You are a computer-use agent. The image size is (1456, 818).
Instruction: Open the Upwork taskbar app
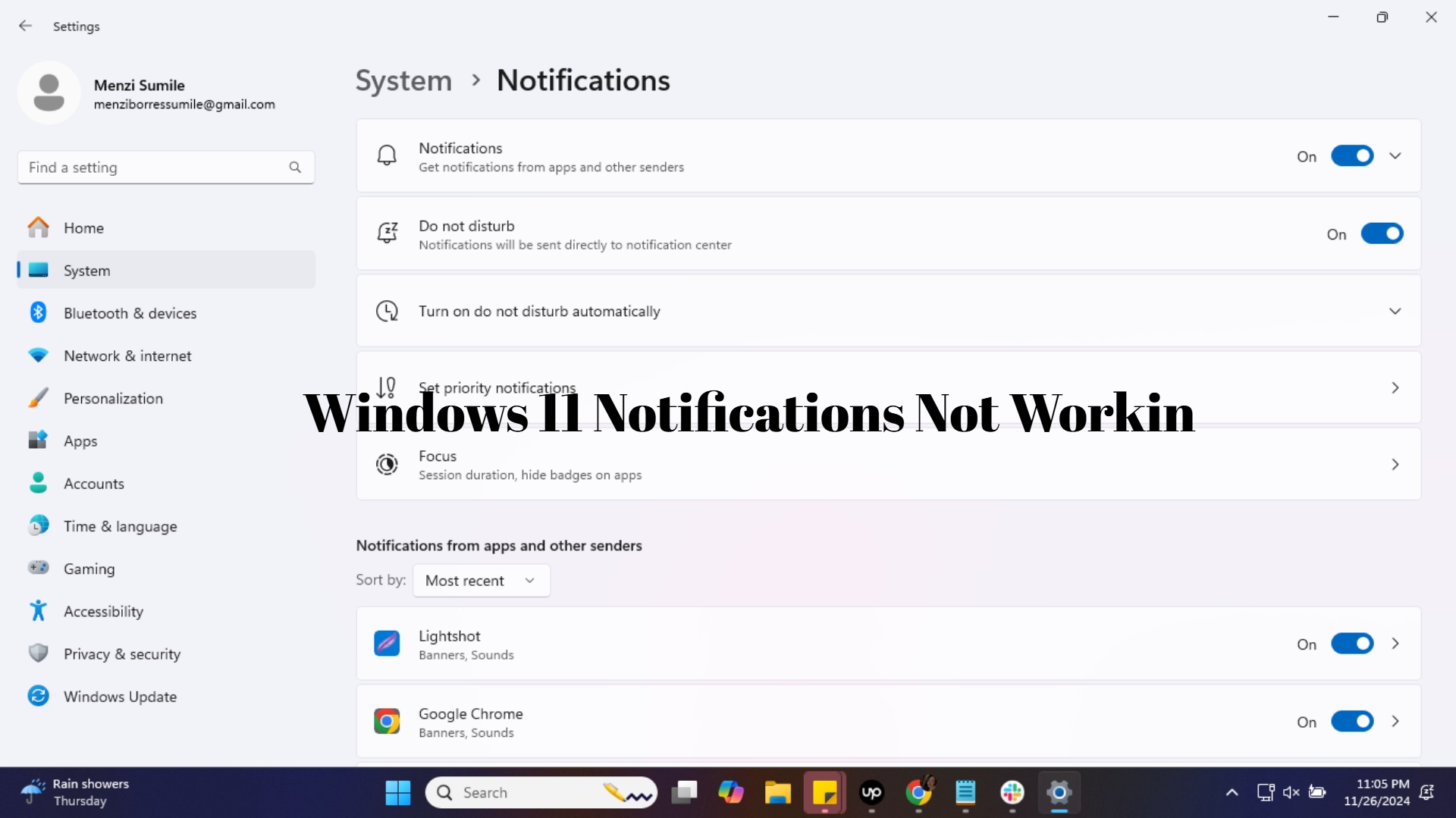tap(871, 791)
